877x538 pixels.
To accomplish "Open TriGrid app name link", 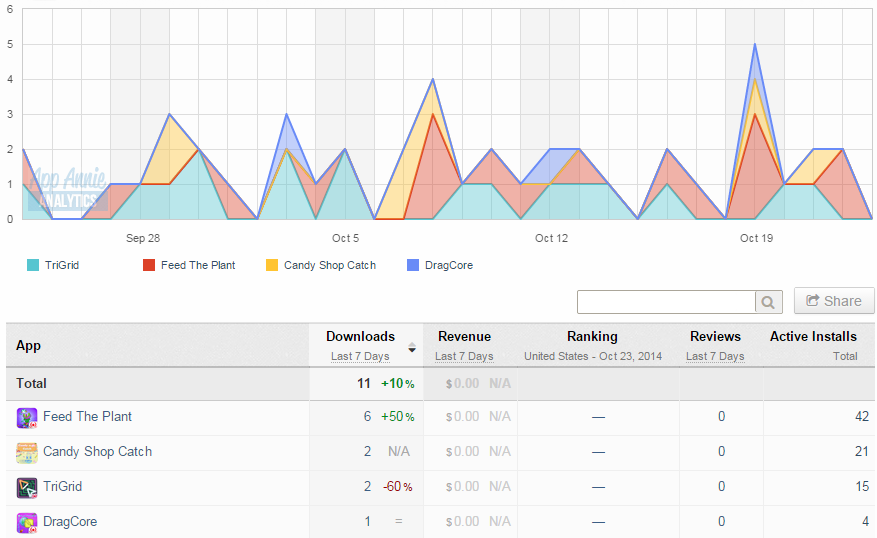I will click(63, 487).
